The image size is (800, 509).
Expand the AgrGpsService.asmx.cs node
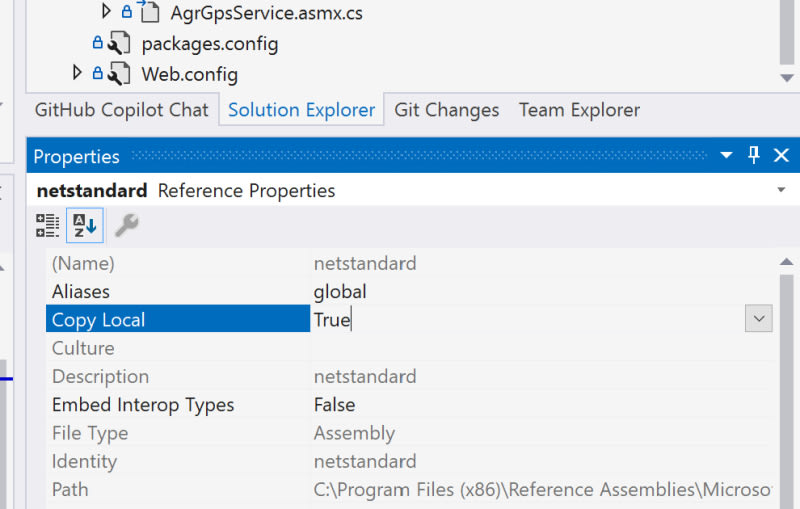tap(107, 13)
